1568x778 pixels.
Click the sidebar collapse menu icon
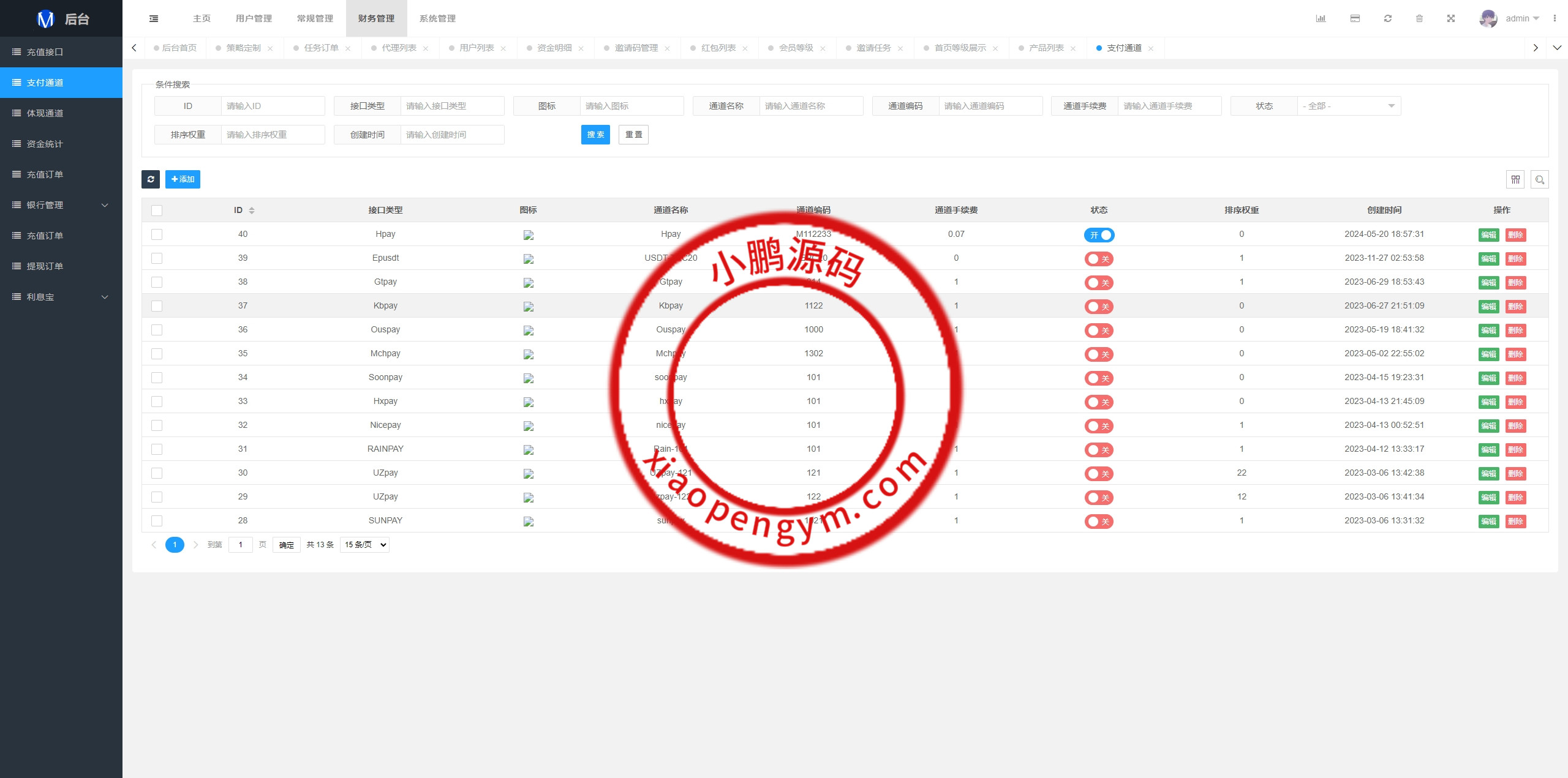154,18
